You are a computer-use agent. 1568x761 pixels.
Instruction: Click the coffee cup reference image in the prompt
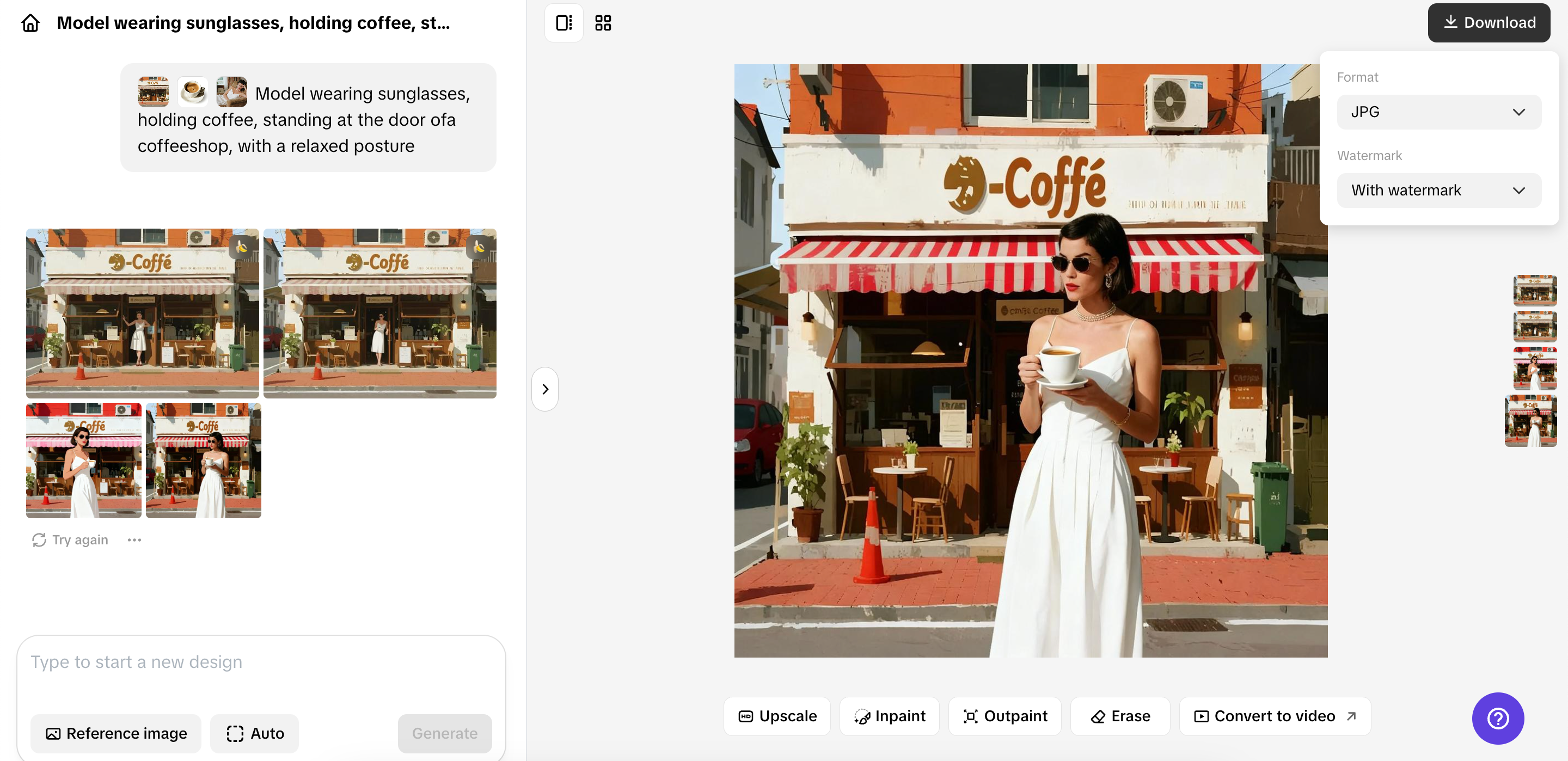tap(192, 91)
